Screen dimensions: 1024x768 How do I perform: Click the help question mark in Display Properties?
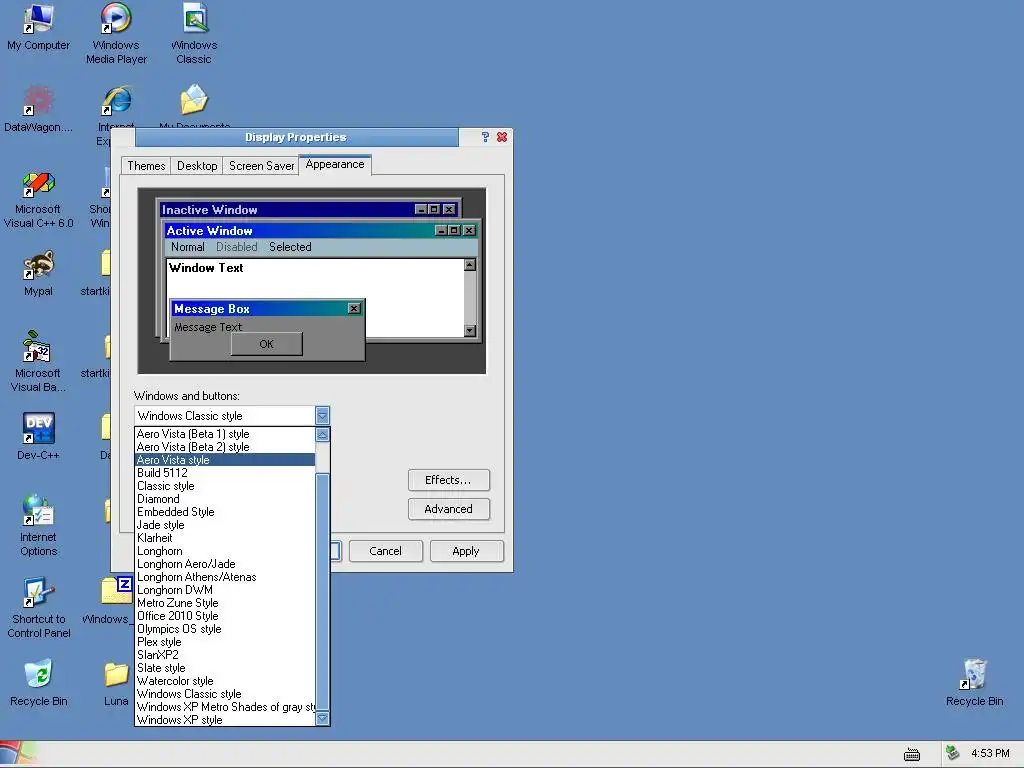click(x=485, y=137)
